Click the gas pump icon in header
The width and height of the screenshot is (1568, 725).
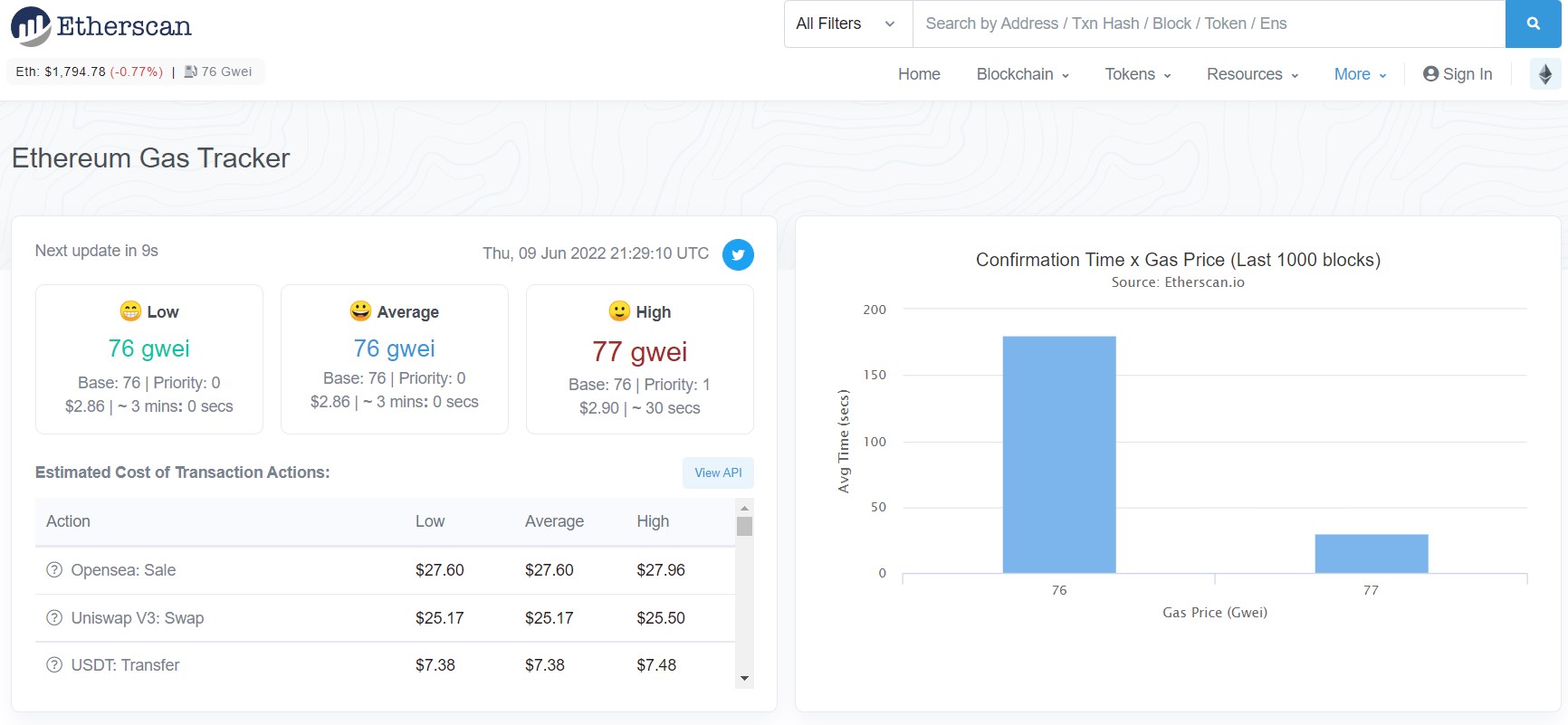coord(191,72)
